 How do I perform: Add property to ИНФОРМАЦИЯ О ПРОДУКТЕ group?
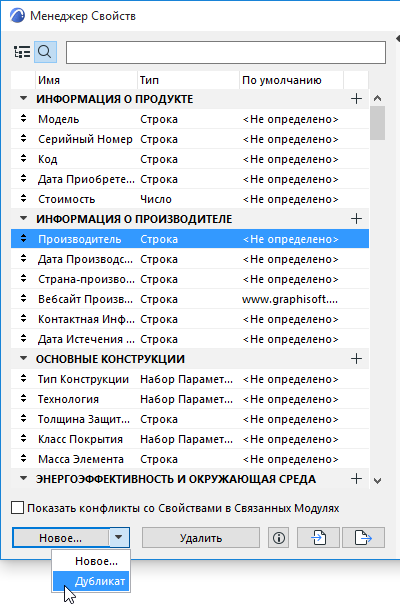pyautogui.click(x=356, y=99)
